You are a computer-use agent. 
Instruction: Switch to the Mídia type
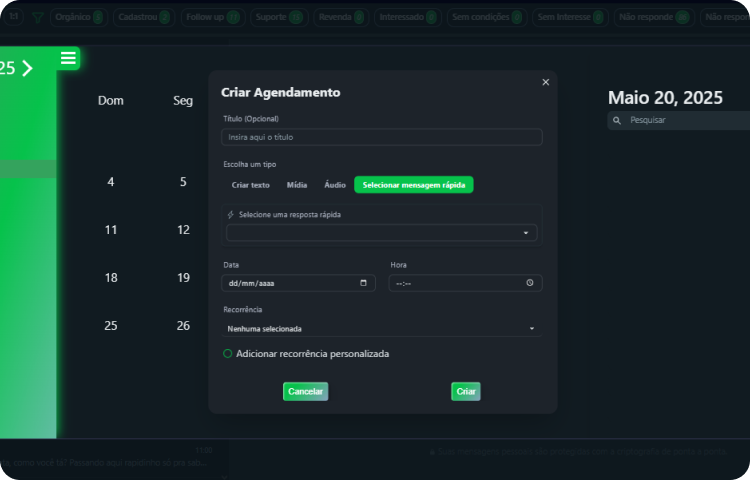coord(297,185)
